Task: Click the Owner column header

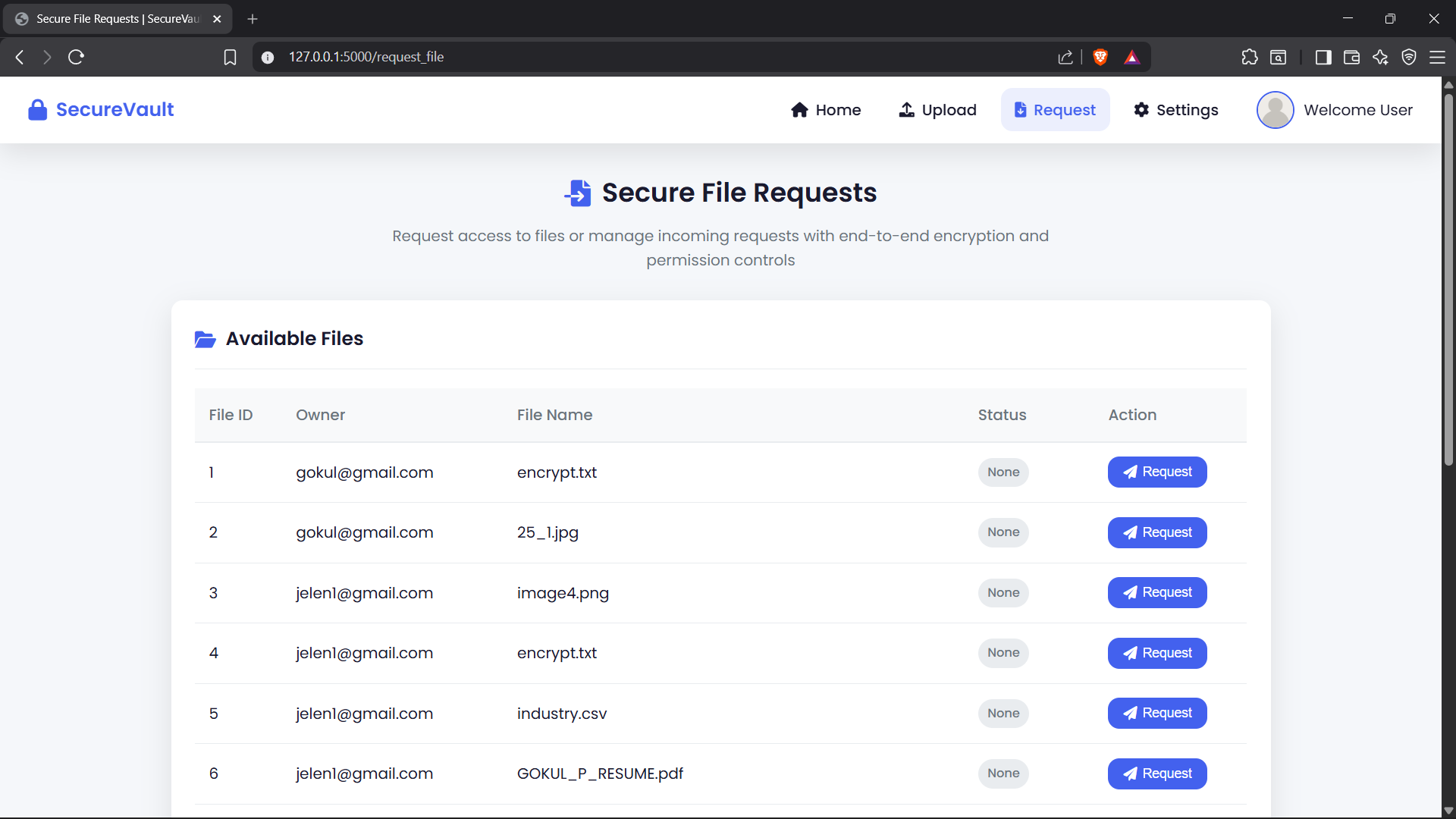Action: [x=320, y=415]
